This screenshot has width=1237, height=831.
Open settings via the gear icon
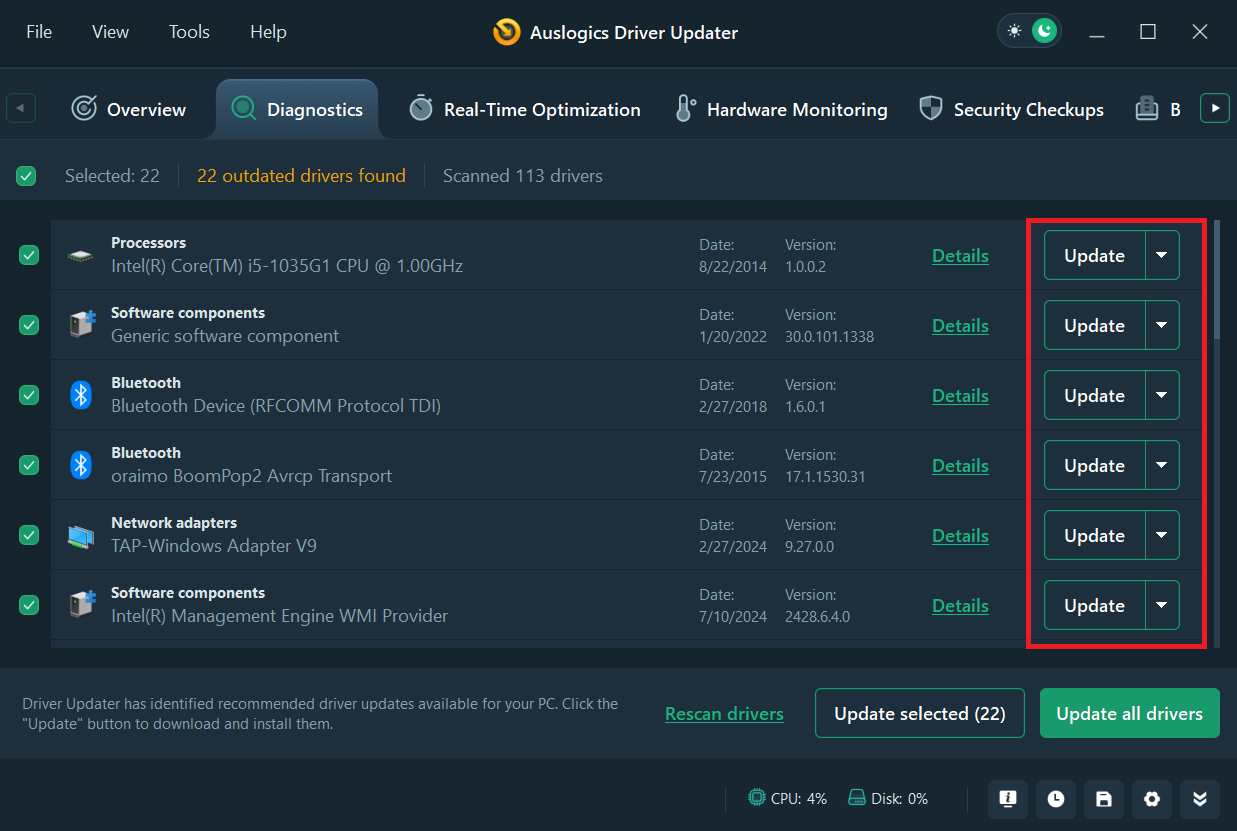point(1152,798)
